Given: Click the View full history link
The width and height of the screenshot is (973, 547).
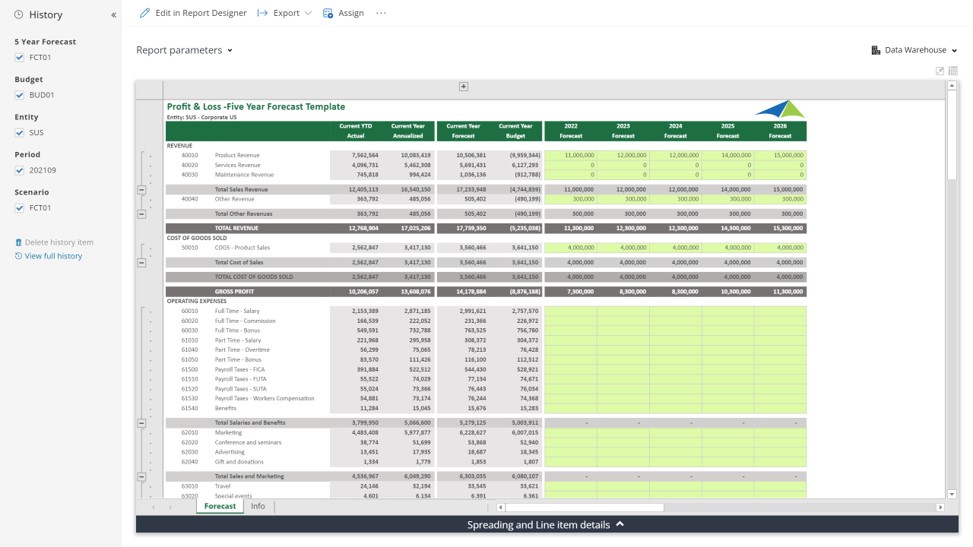Looking at the screenshot, I should [53, 256].
